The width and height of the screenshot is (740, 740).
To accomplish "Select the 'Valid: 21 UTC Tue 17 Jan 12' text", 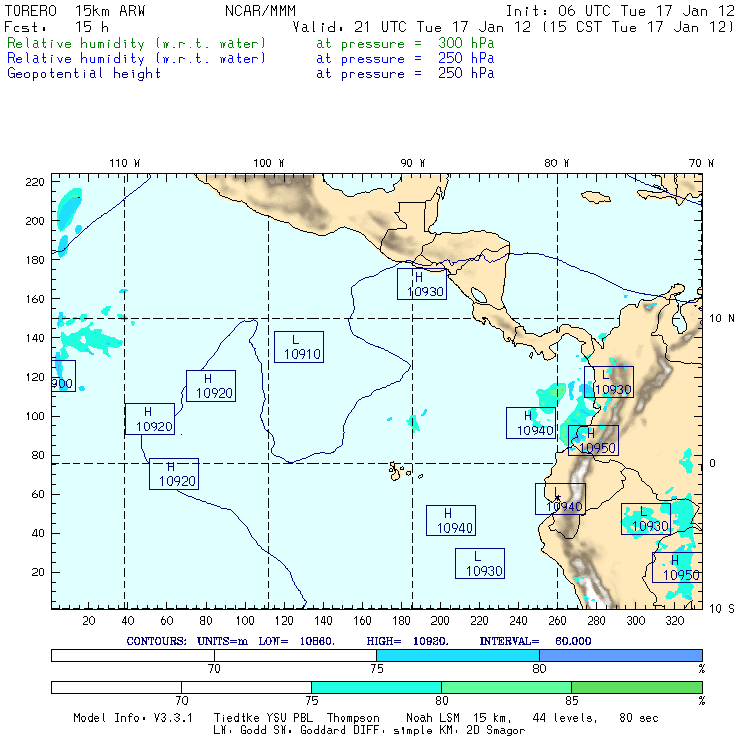I will tap(412, 27).
